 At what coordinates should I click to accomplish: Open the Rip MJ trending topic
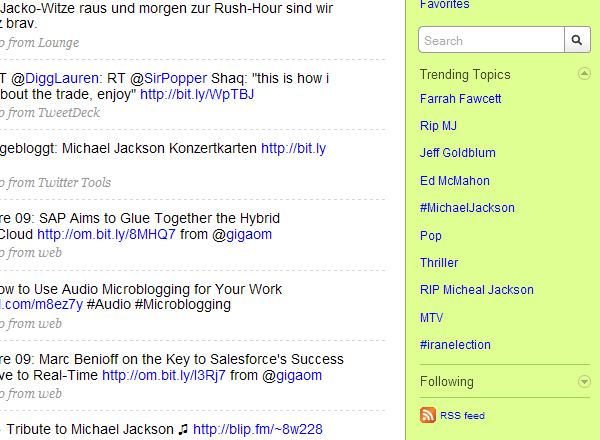(x=438, y=126)
